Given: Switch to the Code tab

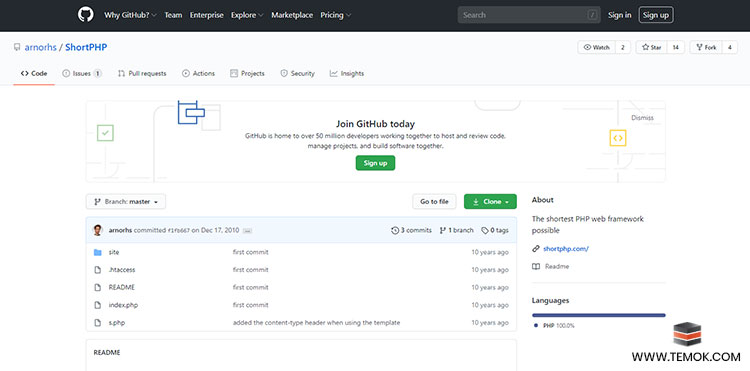Looking at the screenshot, I should (x=34, y=74).
